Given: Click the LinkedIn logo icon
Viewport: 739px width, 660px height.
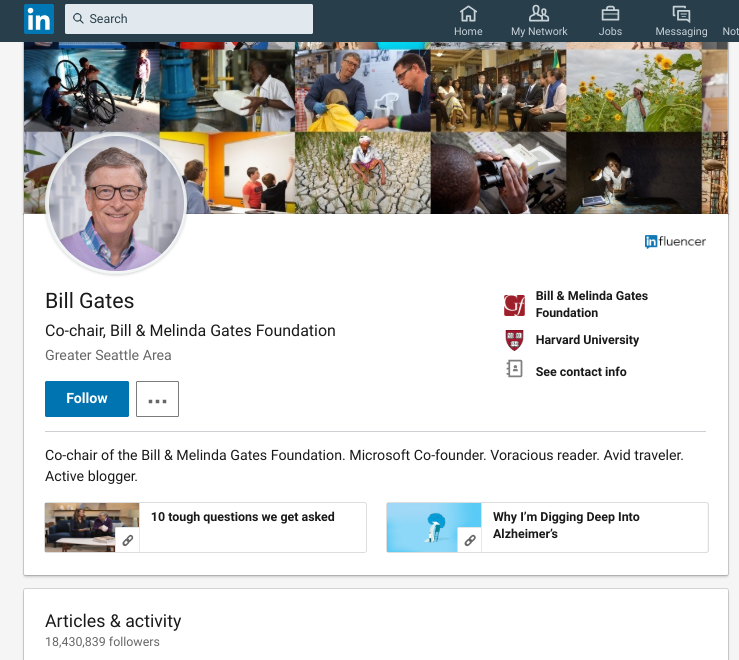Looking at the screenshot, I should click(x=39, y=19).
